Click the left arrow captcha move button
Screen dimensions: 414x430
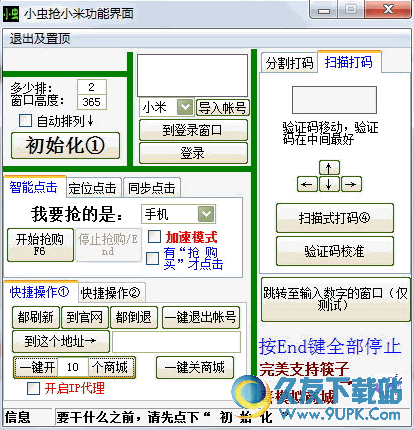(307, 184)
